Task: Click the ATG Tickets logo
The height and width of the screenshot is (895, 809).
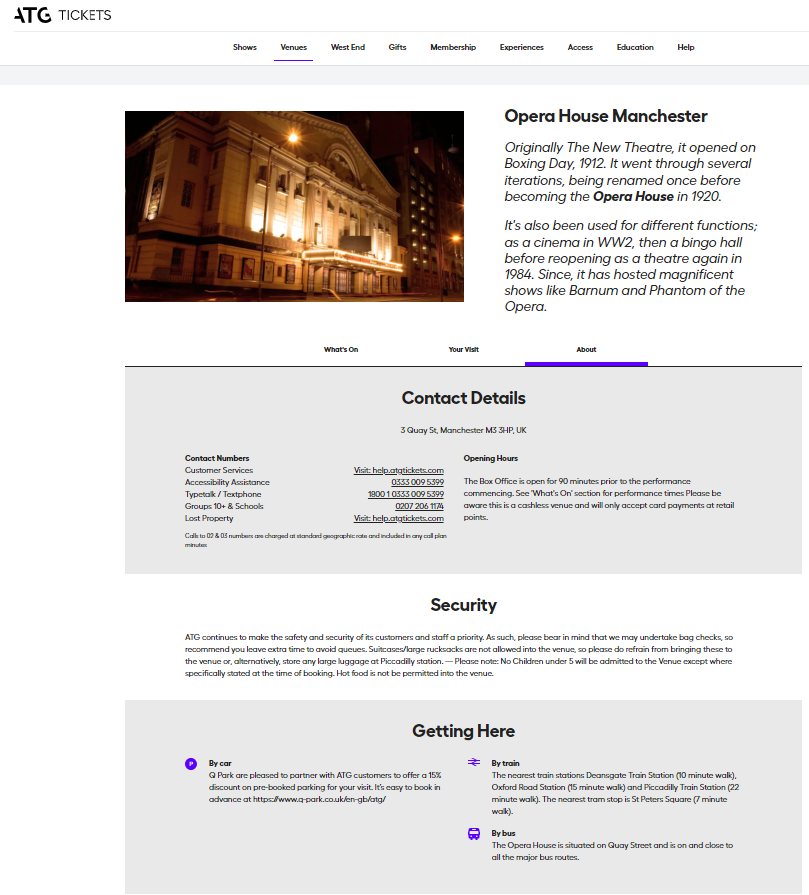Action: 62,15
